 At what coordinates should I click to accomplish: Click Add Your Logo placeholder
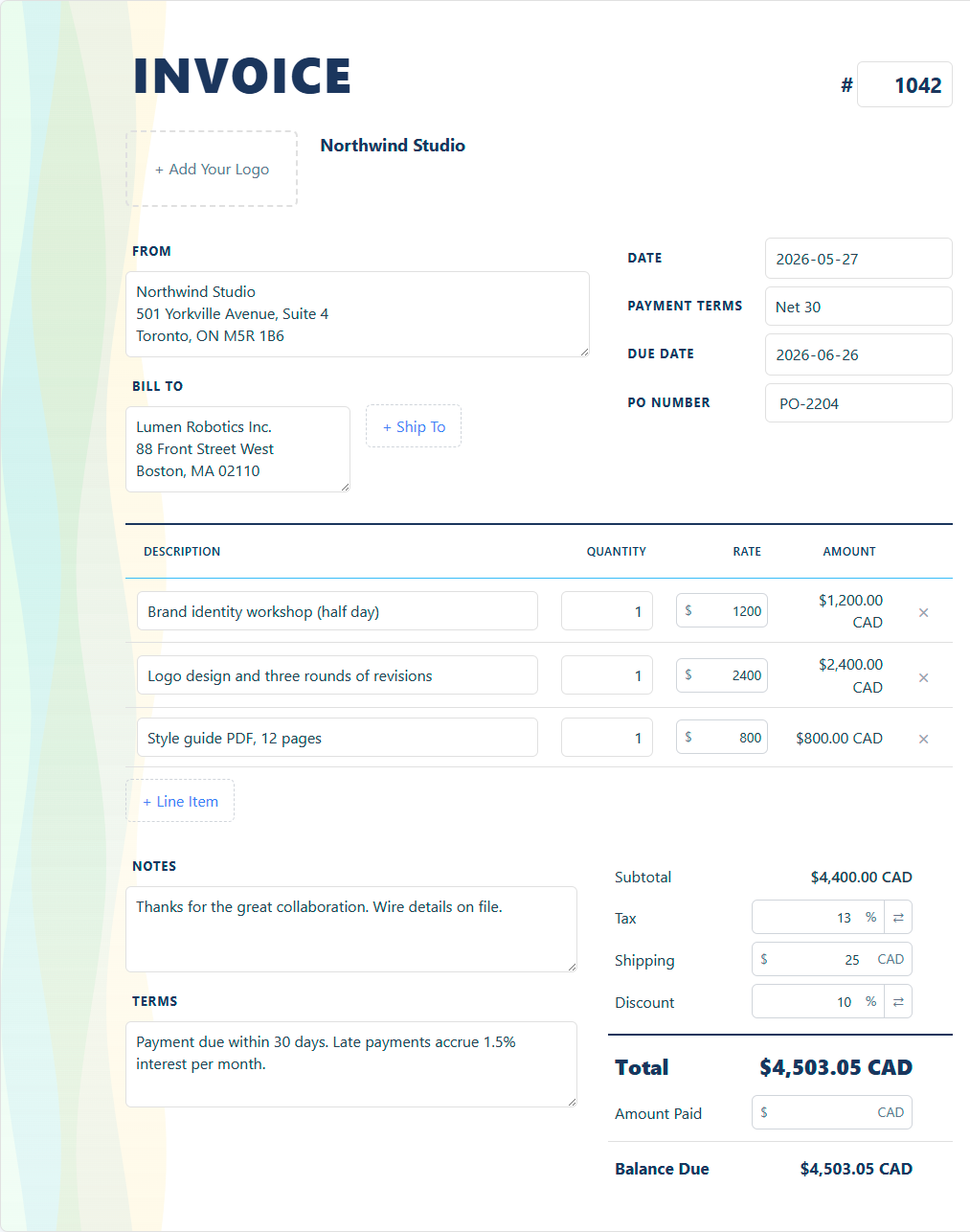point(212,169)
